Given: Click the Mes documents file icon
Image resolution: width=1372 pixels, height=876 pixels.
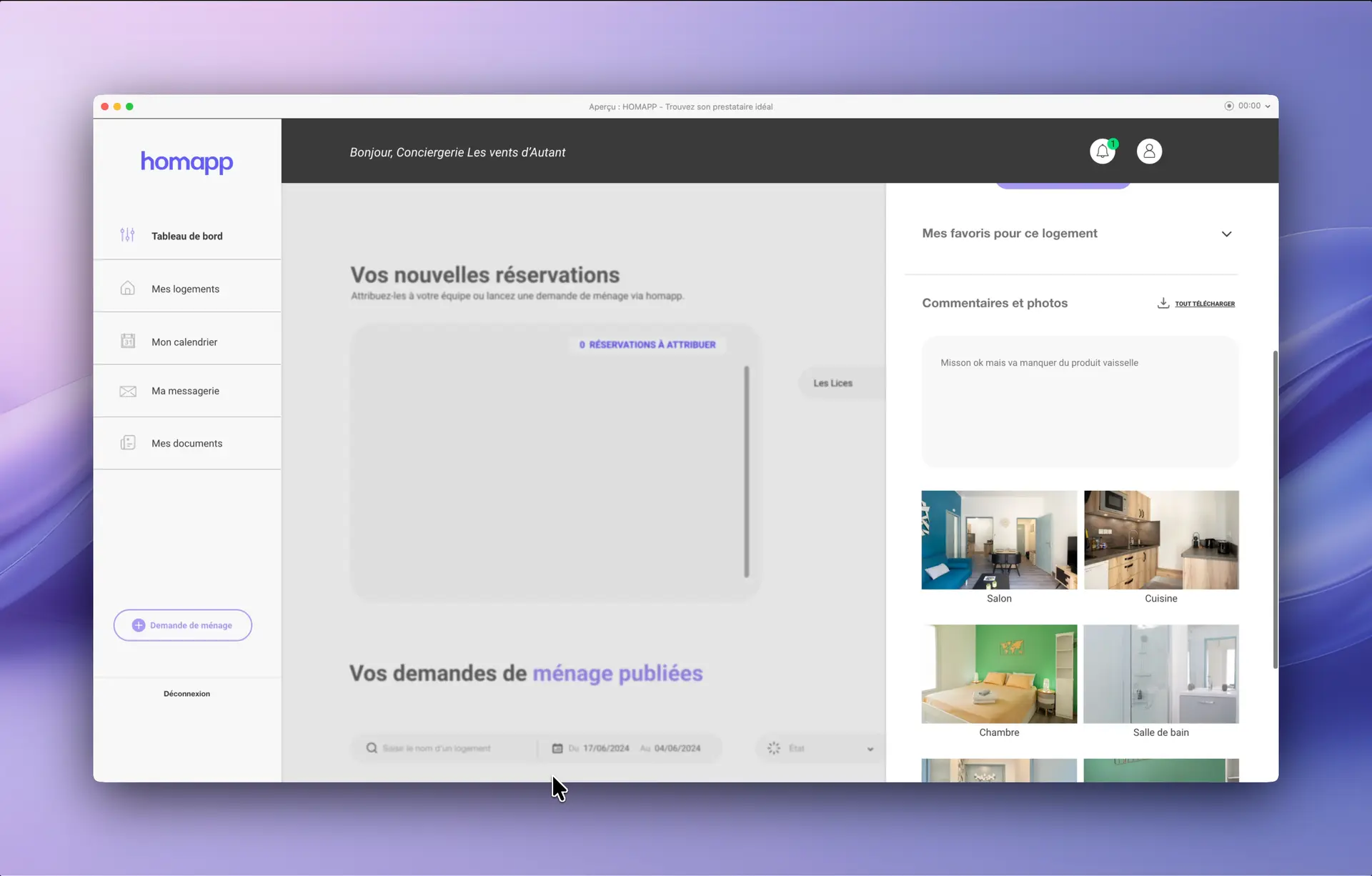Looking at the screenshot, I should click(127, 443).
